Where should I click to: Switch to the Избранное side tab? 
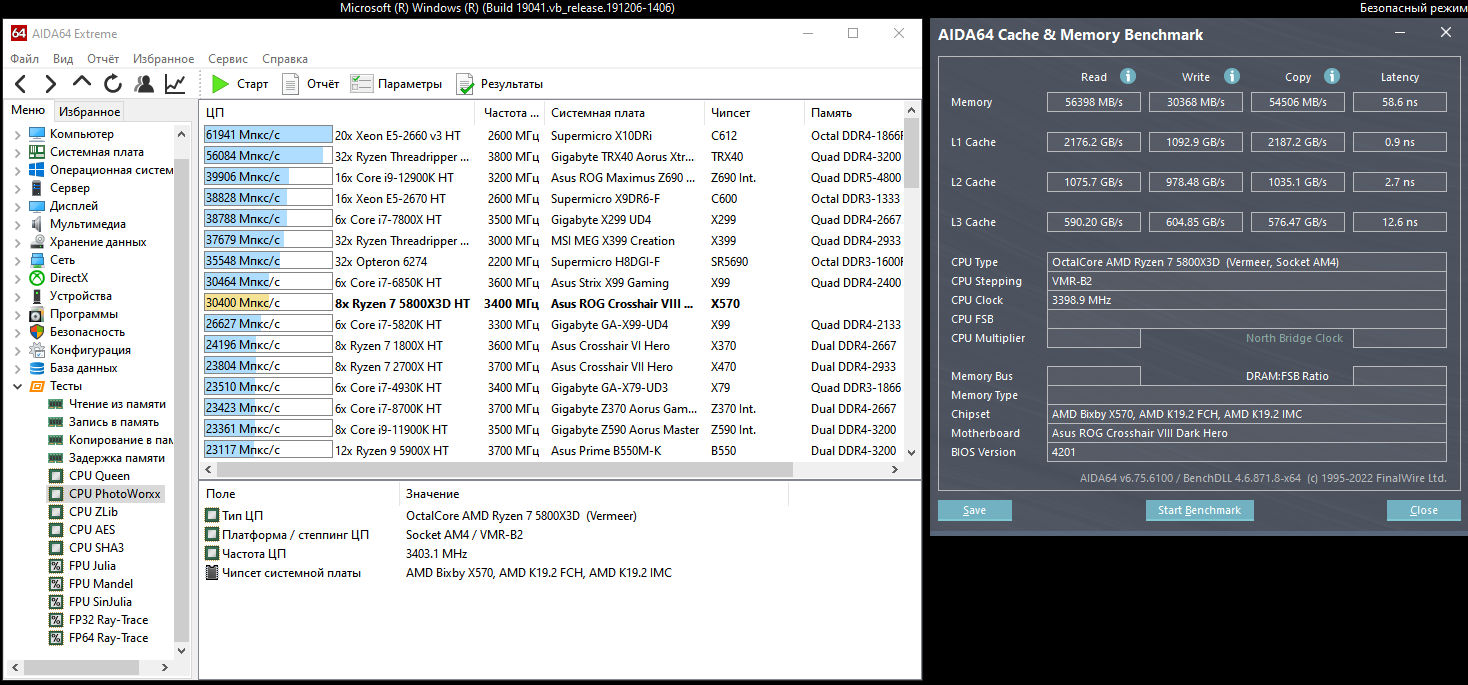pos(89,112)
